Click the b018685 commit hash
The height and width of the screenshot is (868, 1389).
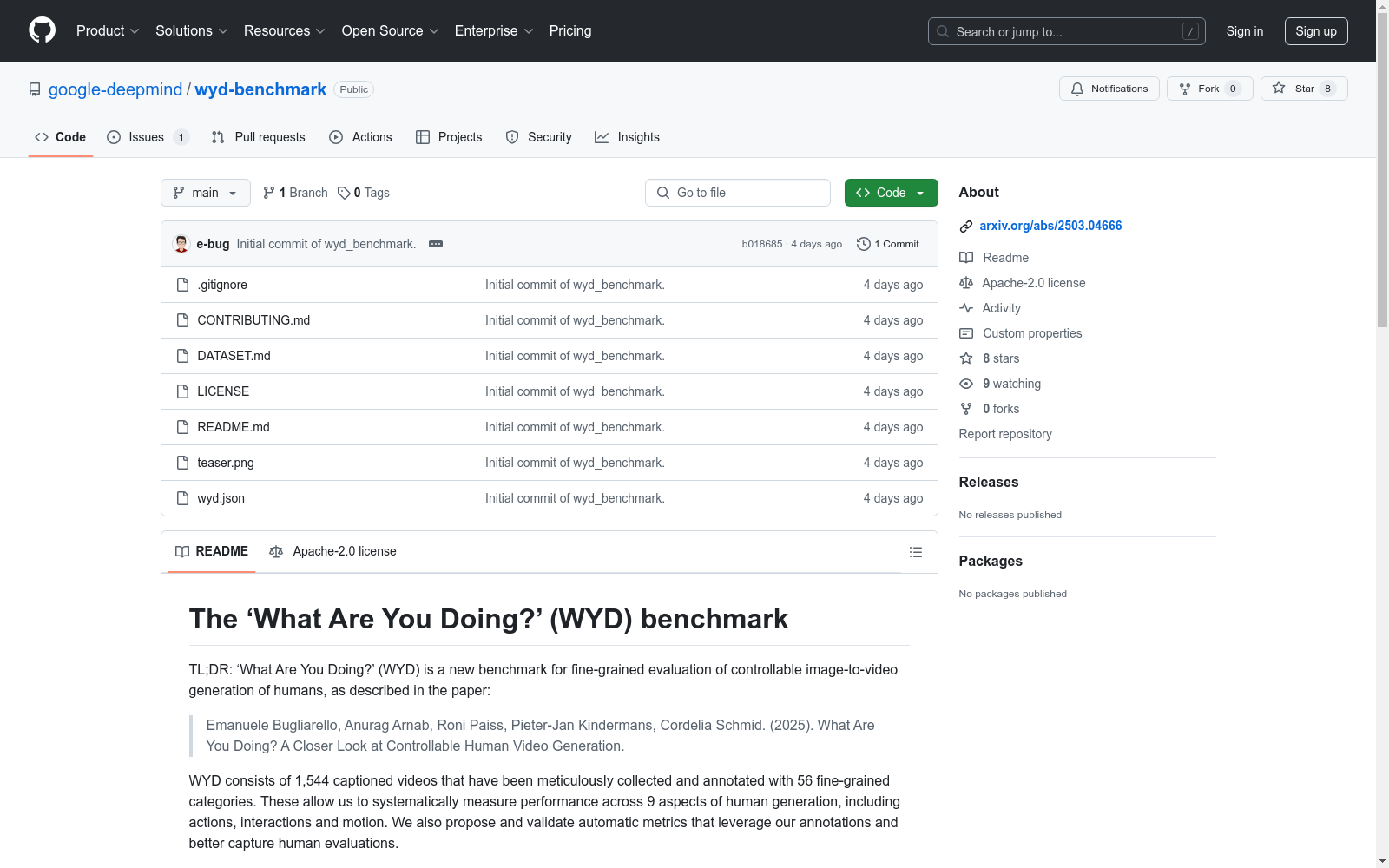pyautogui.click(x=762, y=244)
